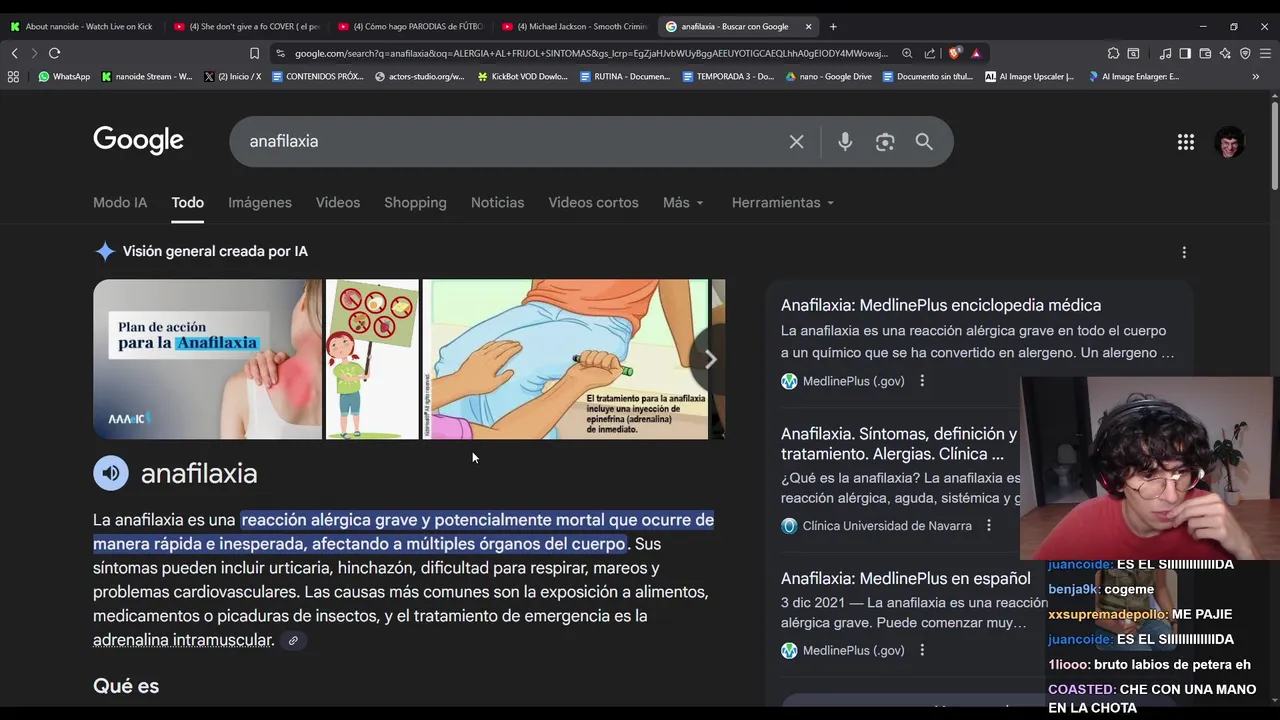
Task: Toggle the browser sidebar panel icon
Action: pos(1185,53)
